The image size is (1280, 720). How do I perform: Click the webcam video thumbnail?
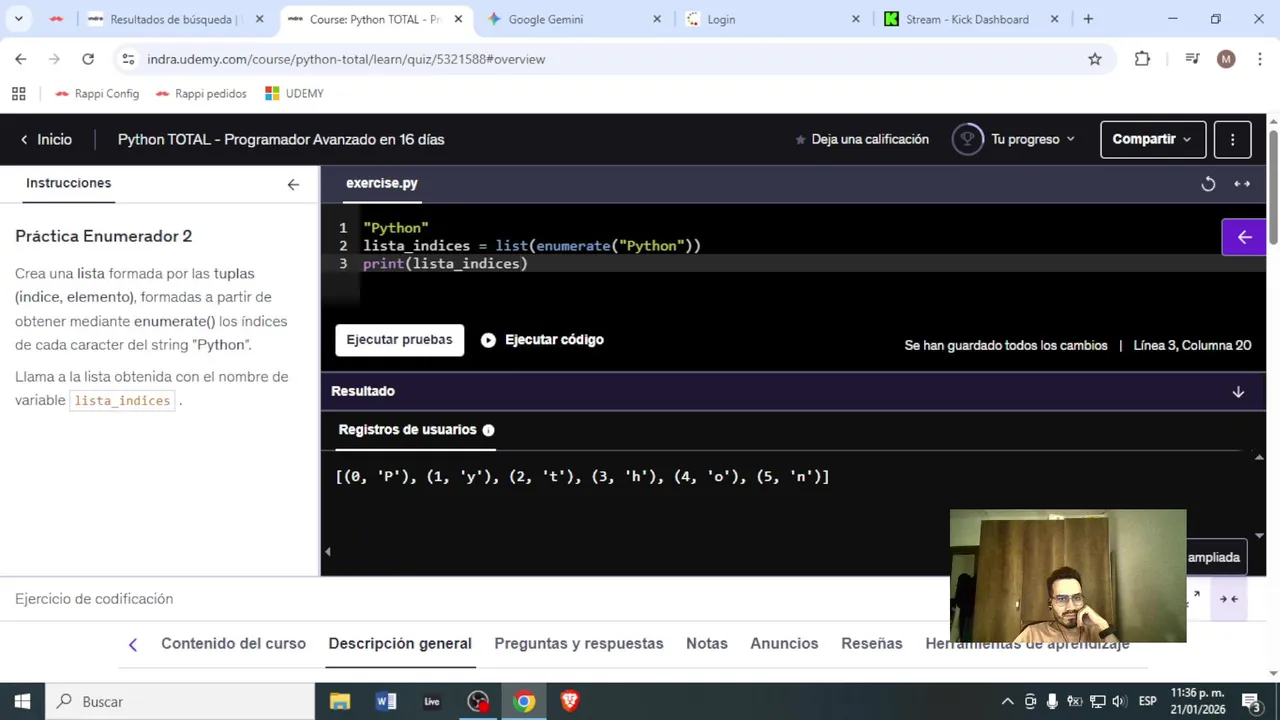click(1068, 576)
